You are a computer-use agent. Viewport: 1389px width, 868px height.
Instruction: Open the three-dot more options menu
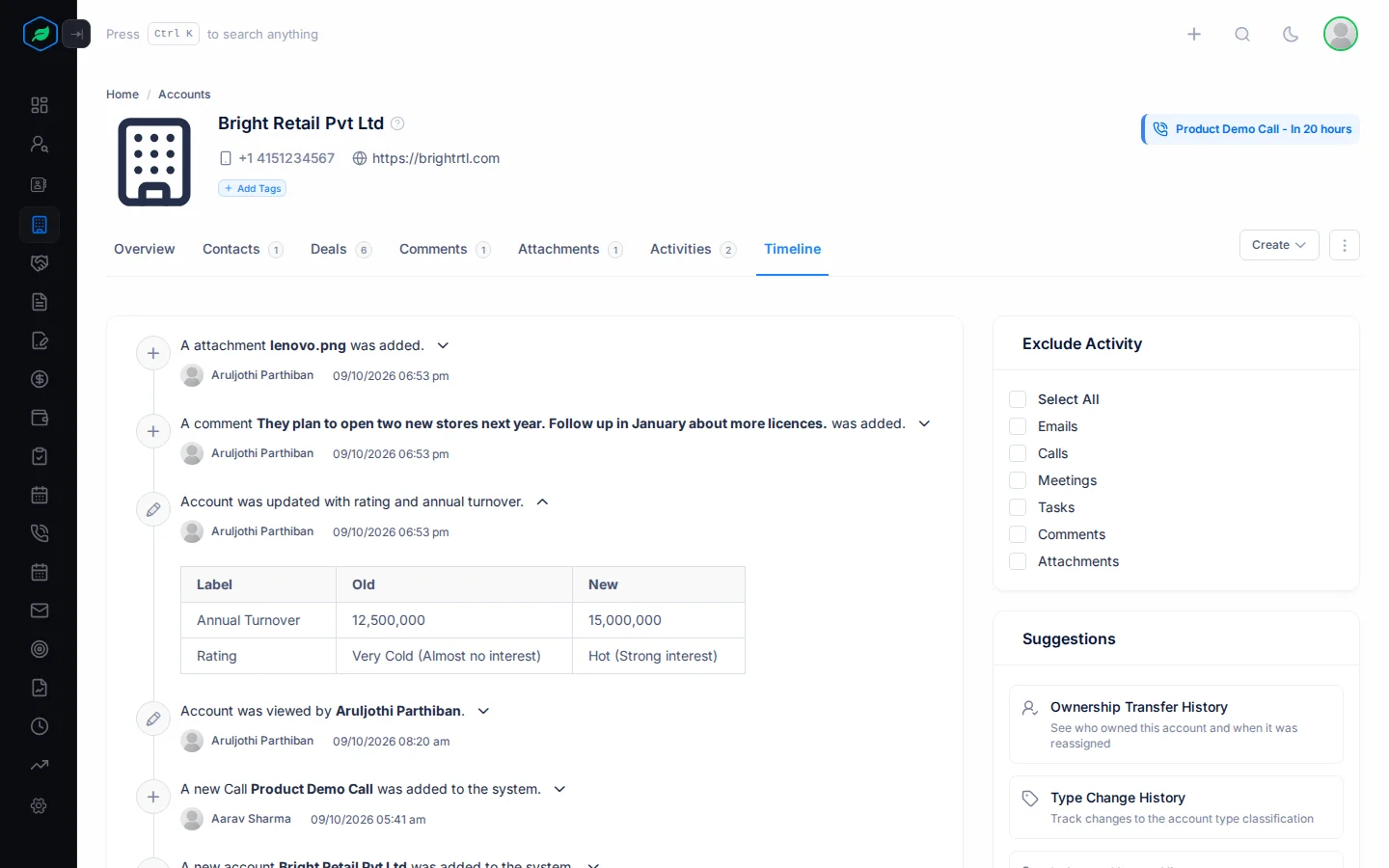pyautogui.click(x=1345, y=245)
